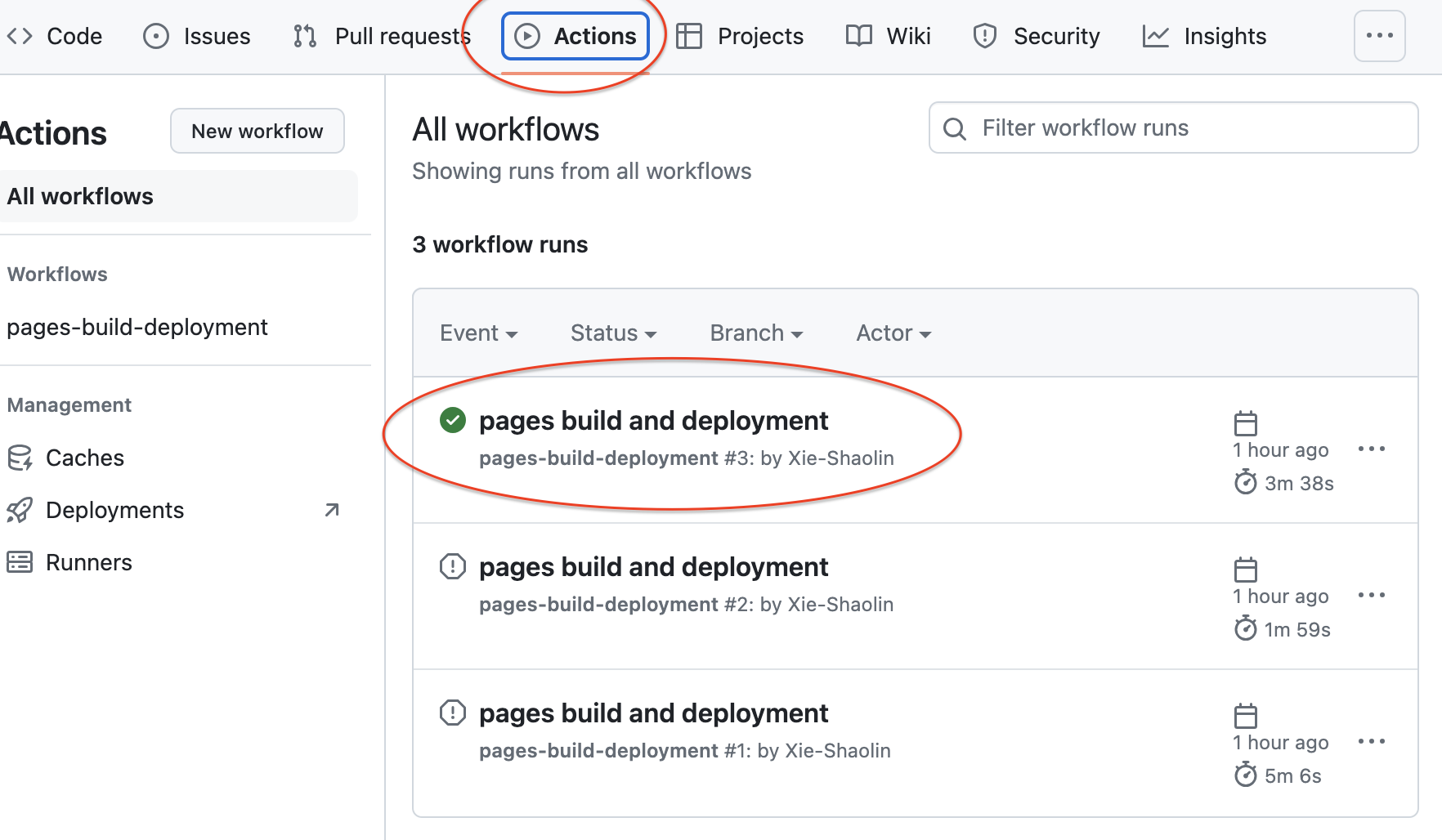Open the options menu for run #3

(1372, 449)
